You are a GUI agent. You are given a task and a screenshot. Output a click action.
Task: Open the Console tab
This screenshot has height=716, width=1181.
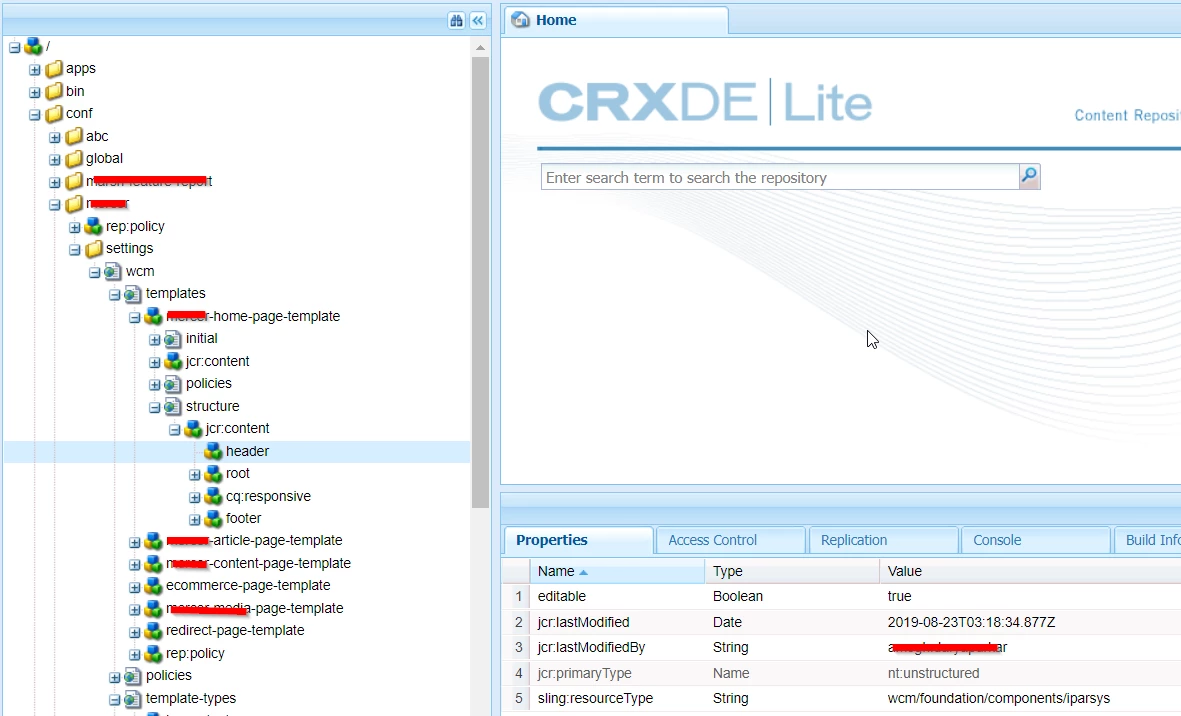tap(1036, 541)
